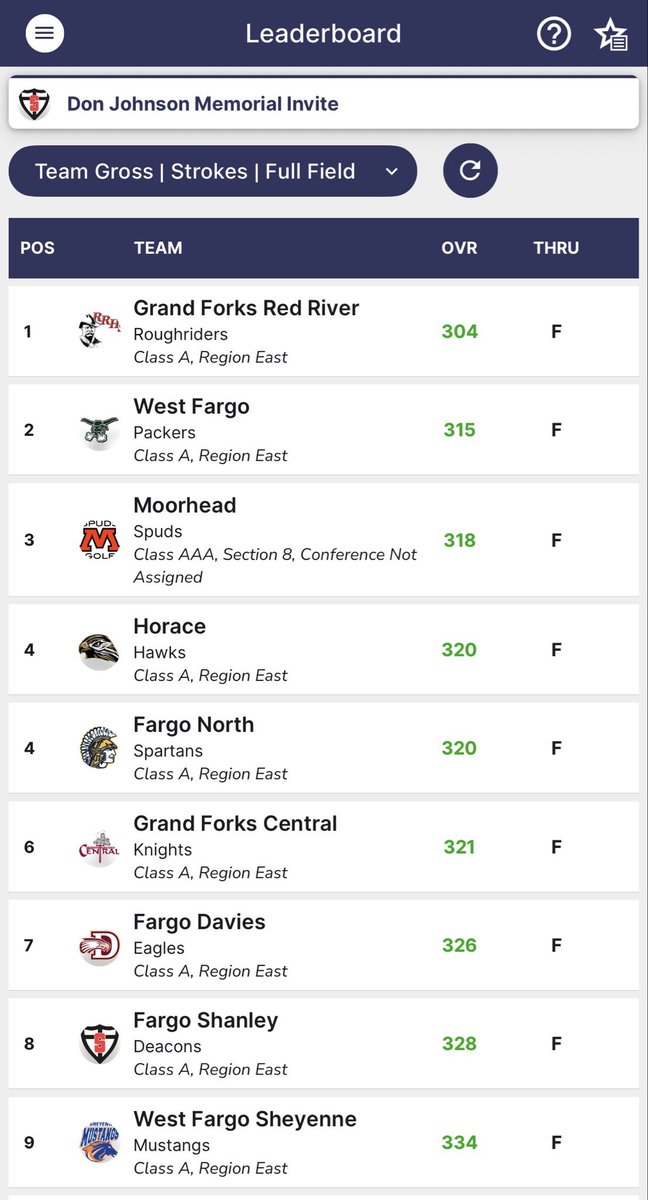Viewport: 648px width, 1200px height.
Task: Tap the Fargo North Spartans logo
Action: pos(99,748)
